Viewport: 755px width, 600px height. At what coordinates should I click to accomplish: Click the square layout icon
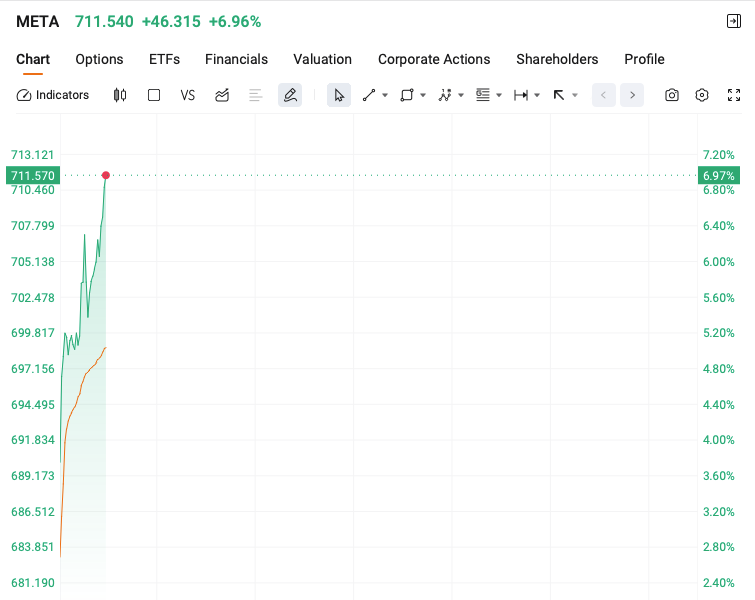154,95
